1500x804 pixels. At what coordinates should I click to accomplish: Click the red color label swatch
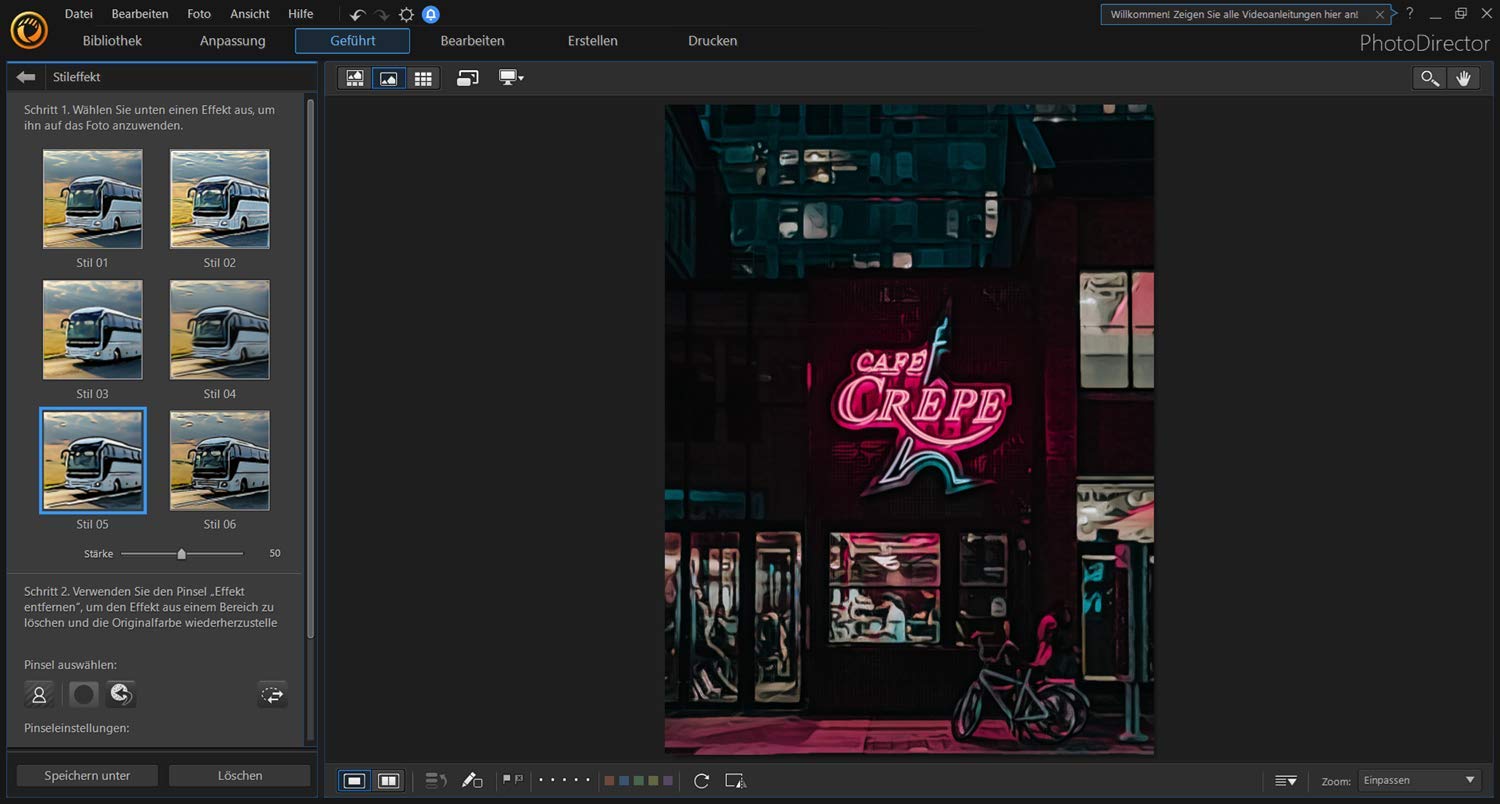tap(609, 780)
